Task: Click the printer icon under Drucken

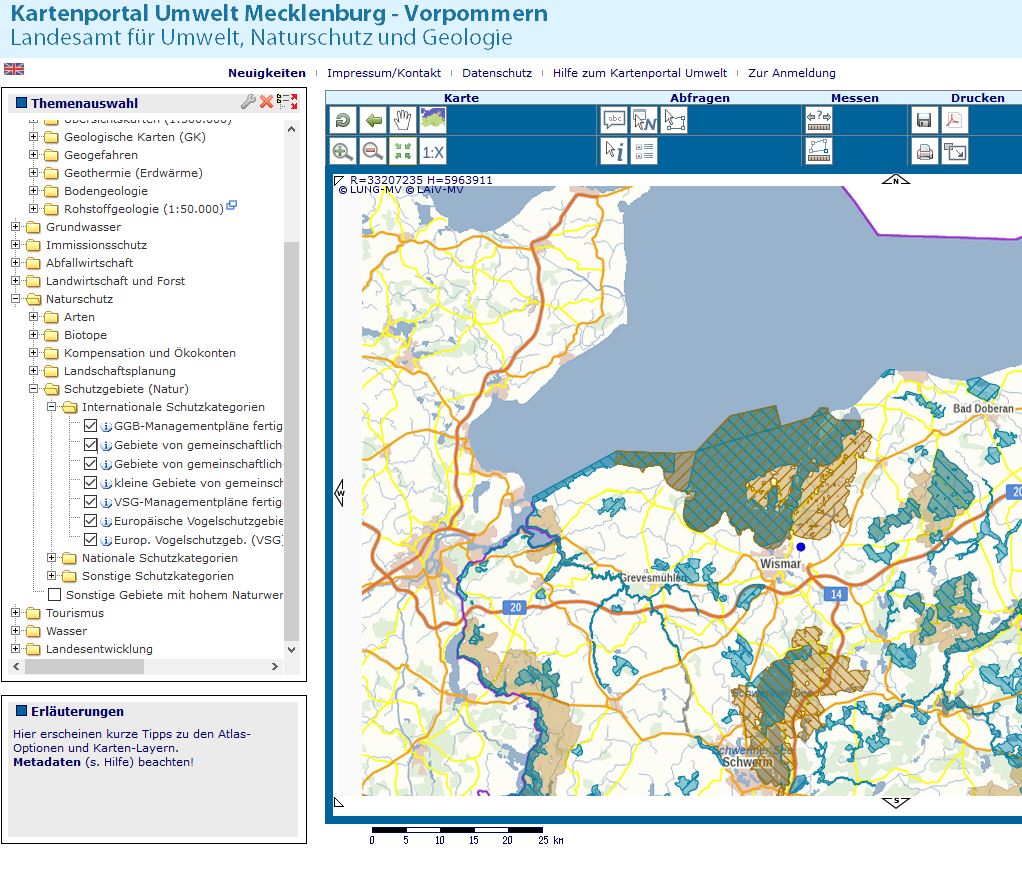Action: (925, 152)
